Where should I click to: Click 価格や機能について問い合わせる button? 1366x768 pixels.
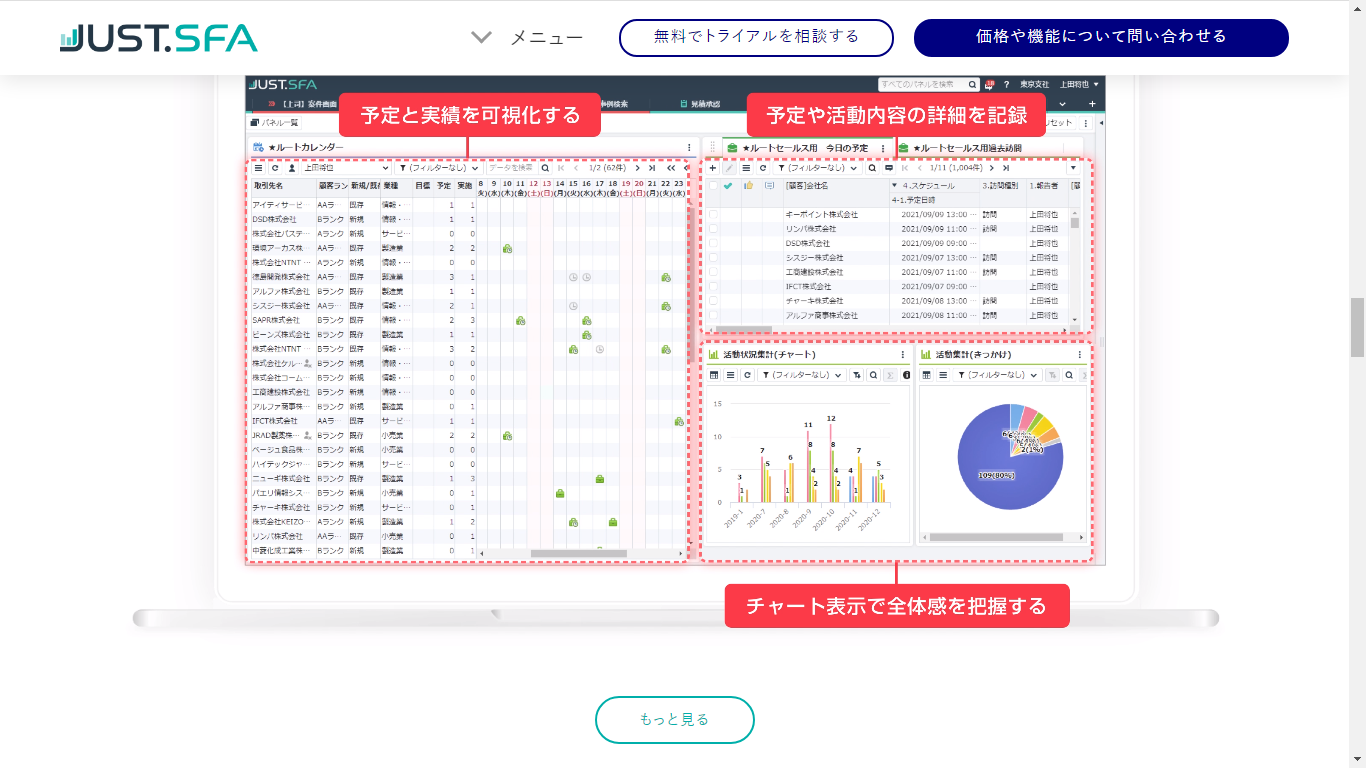click(1101, 37)
